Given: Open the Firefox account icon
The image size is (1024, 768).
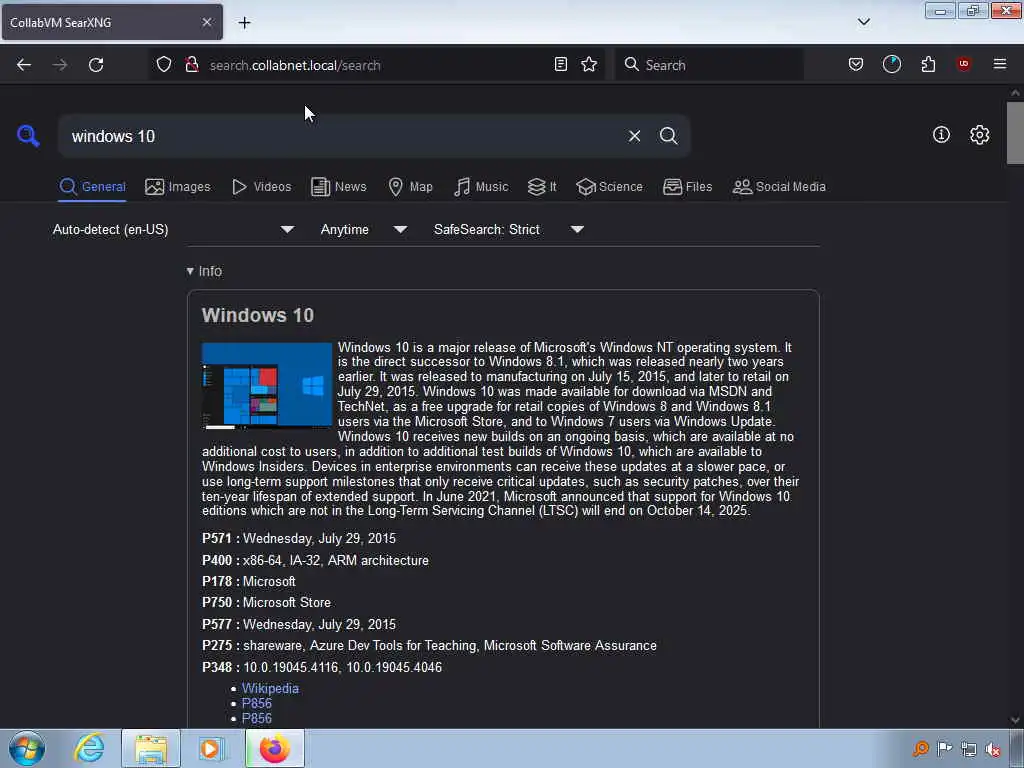Looking at the screenshot, I should point(891,64).
